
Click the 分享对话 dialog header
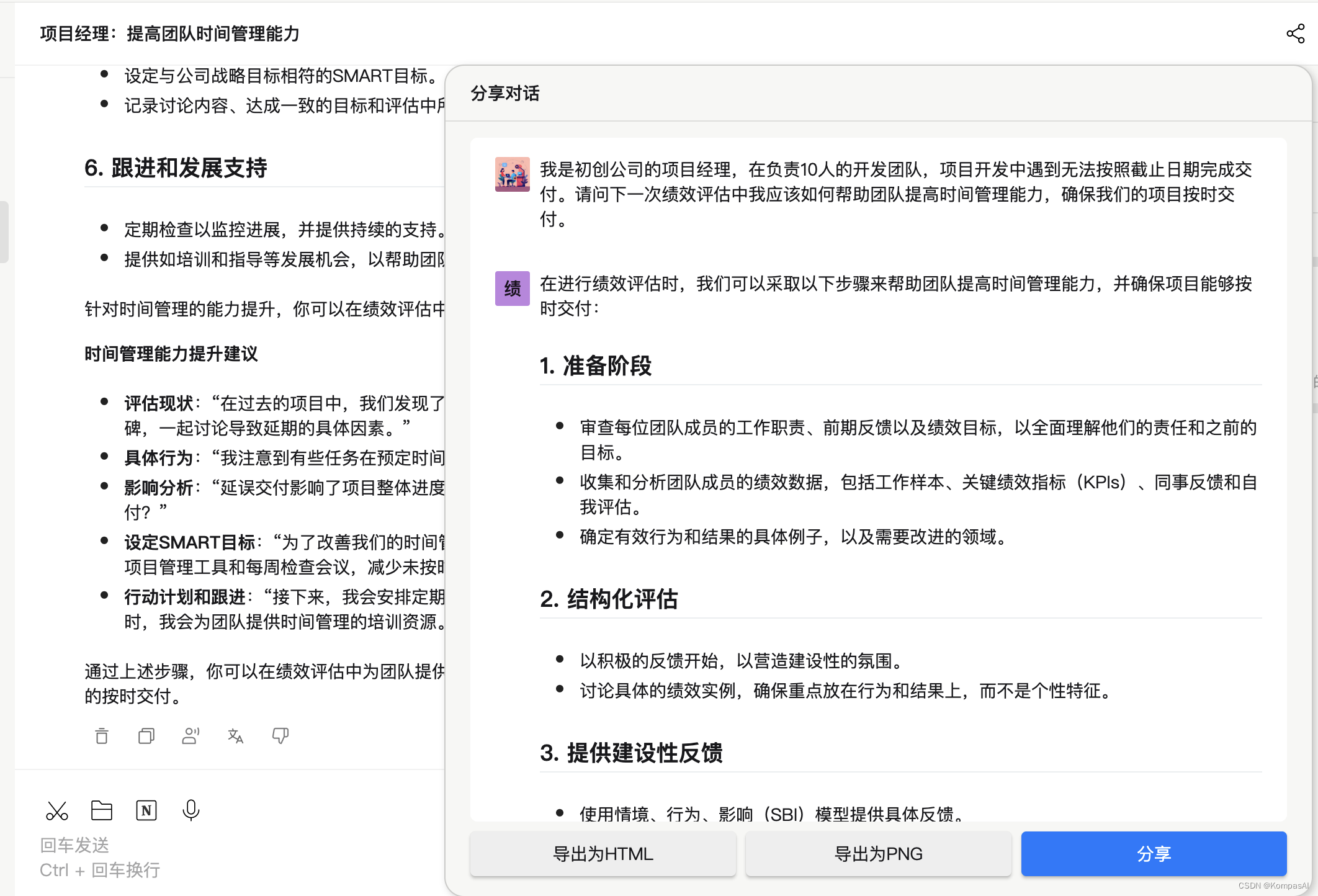505,93
